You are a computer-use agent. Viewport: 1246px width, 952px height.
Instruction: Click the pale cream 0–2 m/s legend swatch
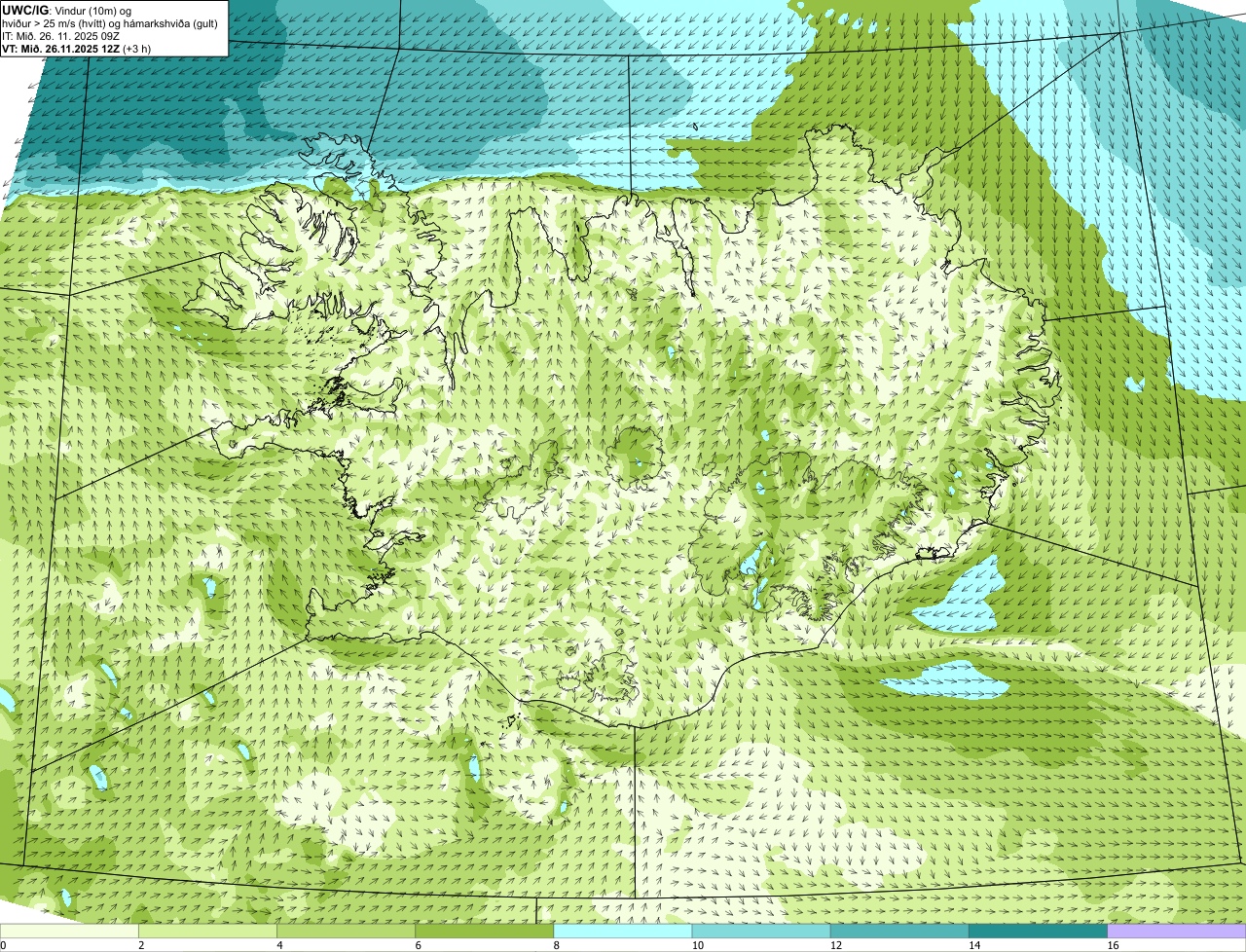(x=69, y=931)
